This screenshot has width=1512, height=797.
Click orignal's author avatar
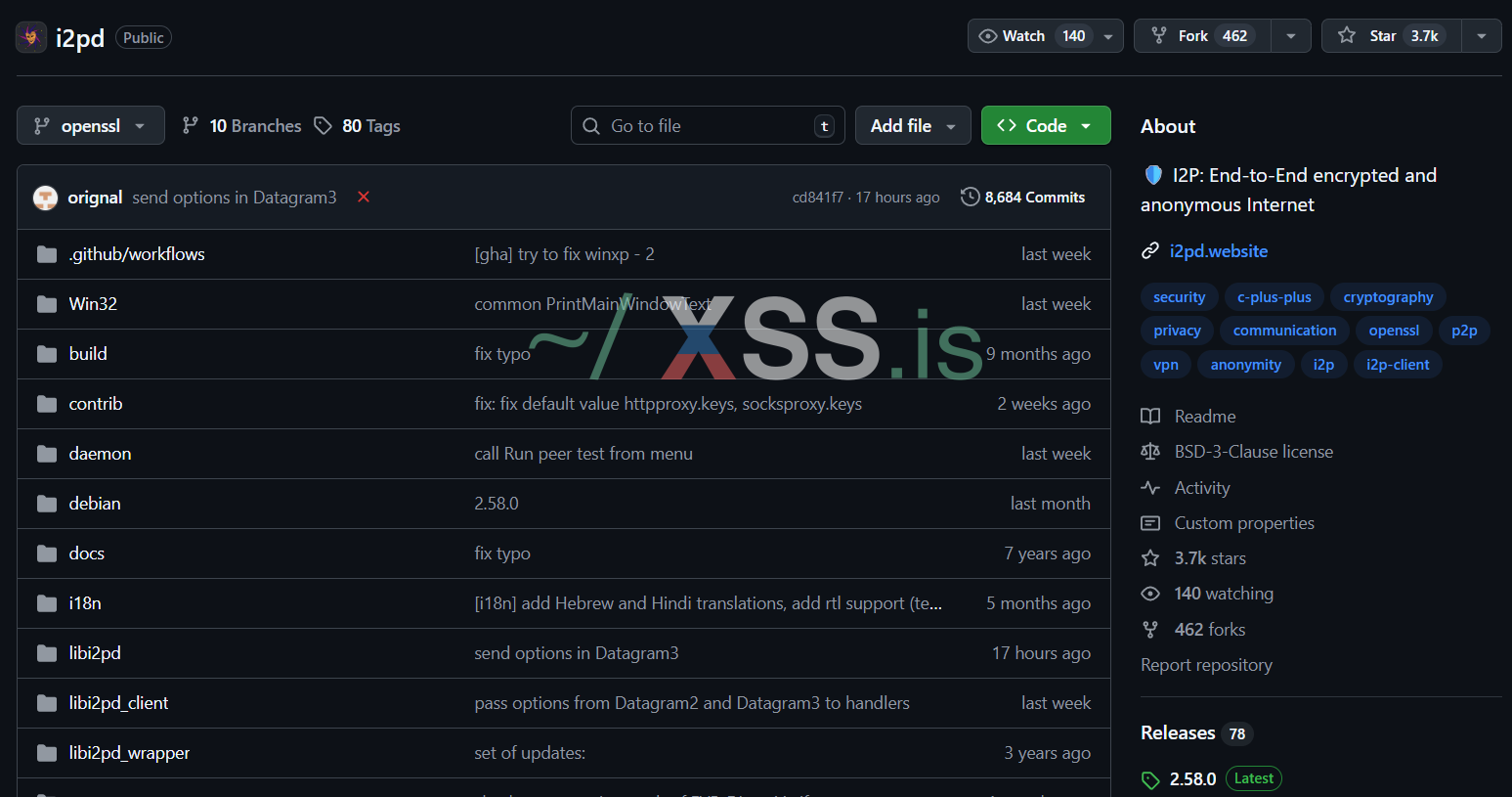(x=45, y=198)
